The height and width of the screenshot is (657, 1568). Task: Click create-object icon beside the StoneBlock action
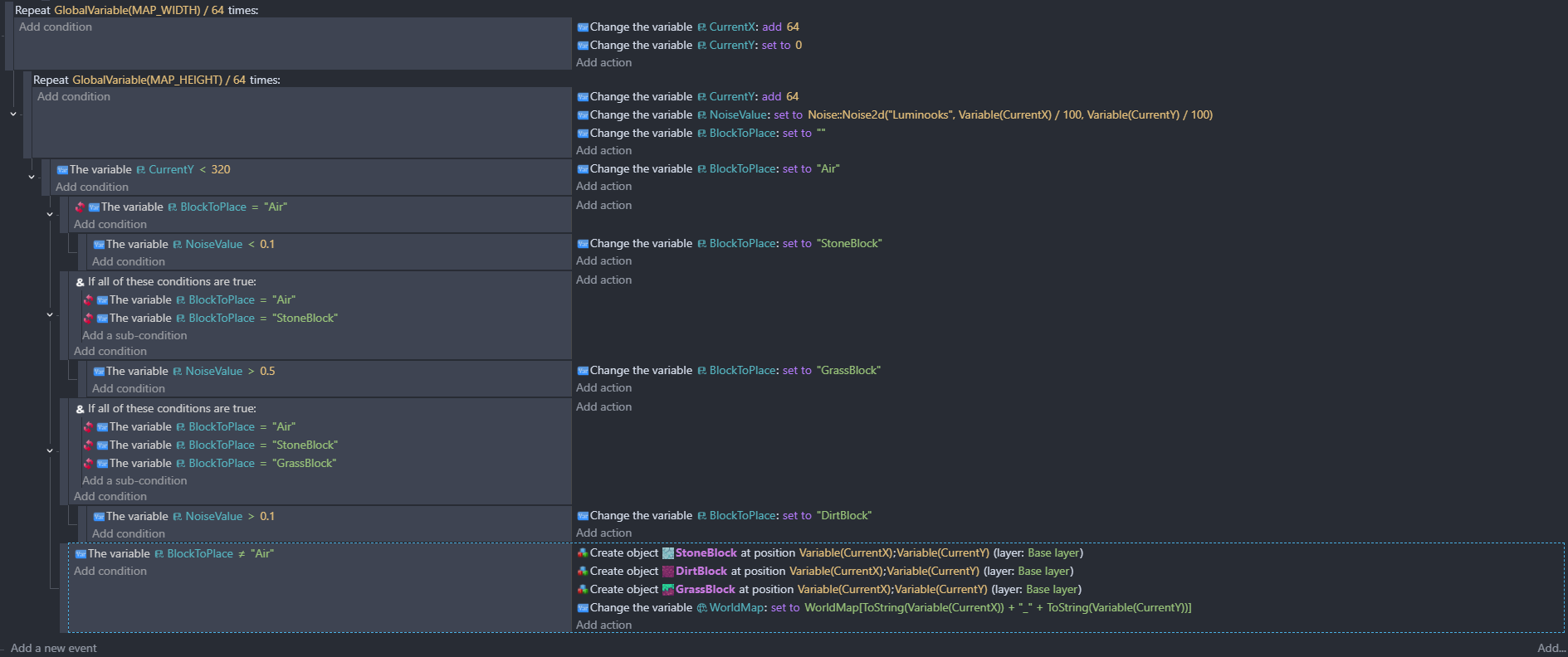point(583,553)
